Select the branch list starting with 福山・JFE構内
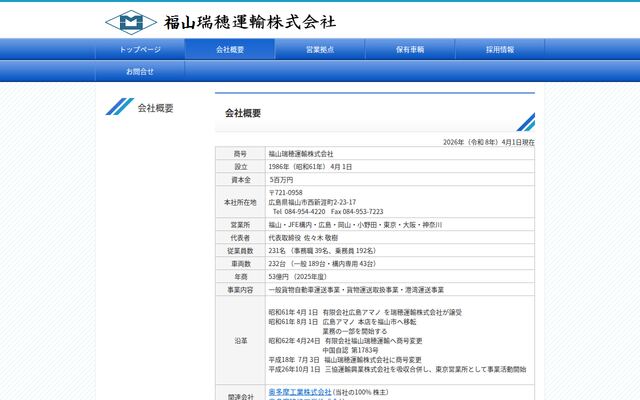This screenshot has width=640, height=400. pos(355,225)
